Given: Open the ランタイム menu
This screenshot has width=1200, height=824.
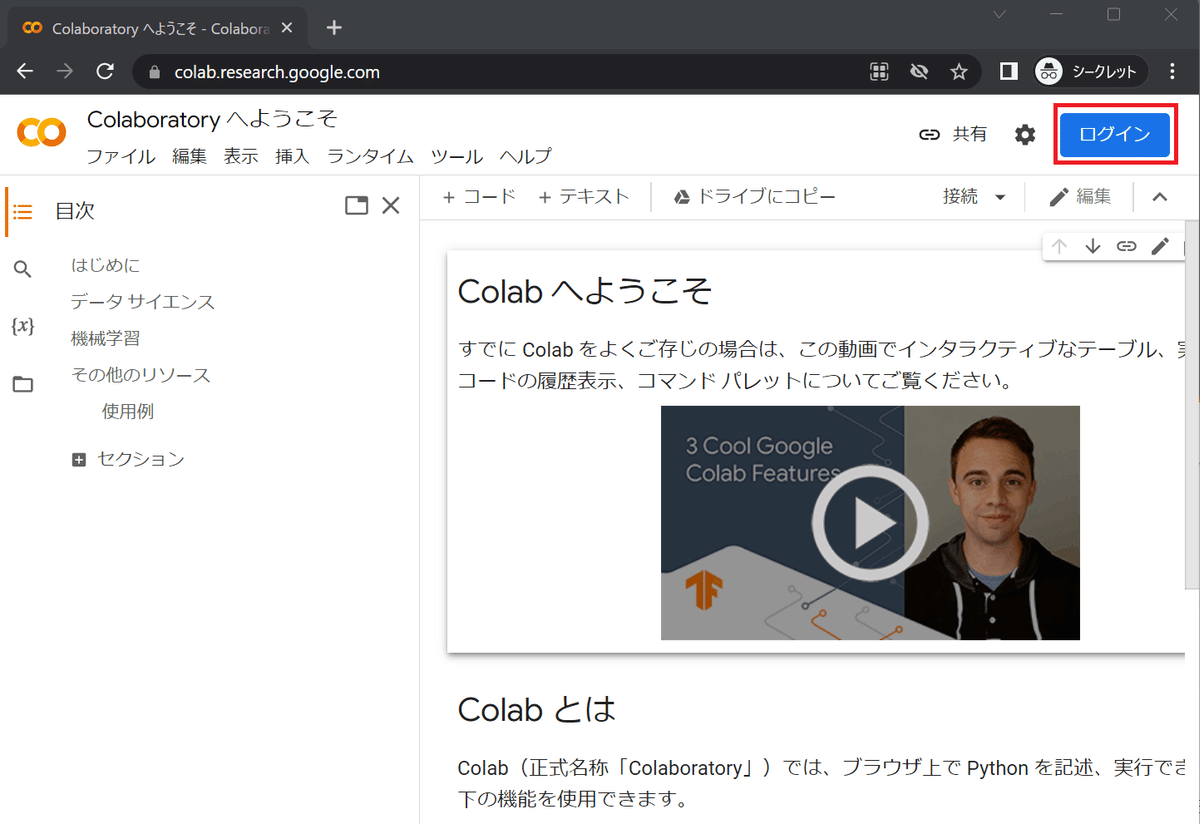Looking at the screenshot, I should pyautogui.click(x=370, y=157).
